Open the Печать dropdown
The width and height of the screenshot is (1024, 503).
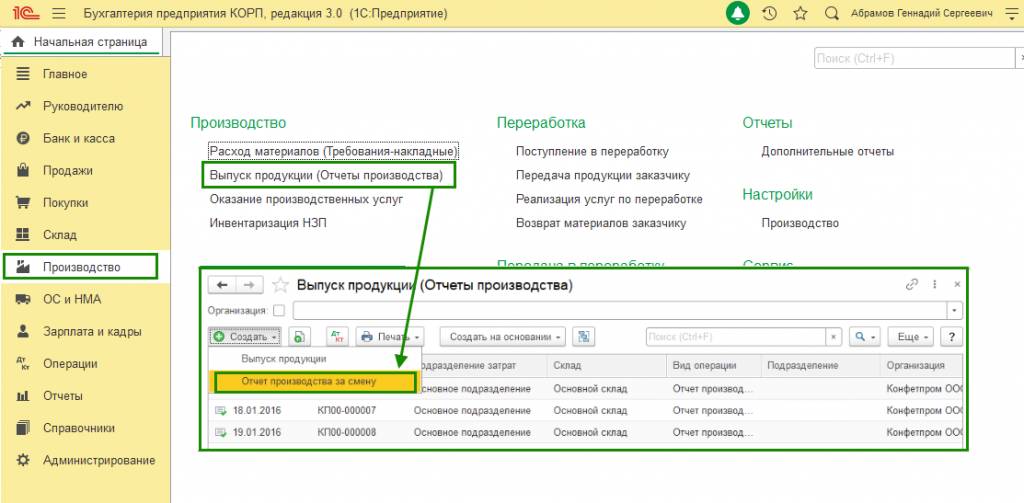click(390, 337)
